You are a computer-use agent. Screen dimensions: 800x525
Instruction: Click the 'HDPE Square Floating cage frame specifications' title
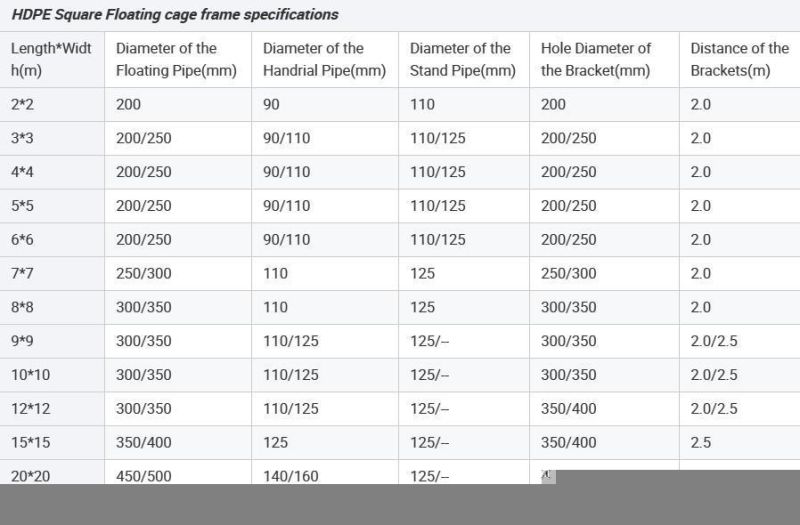pos(175,15)
